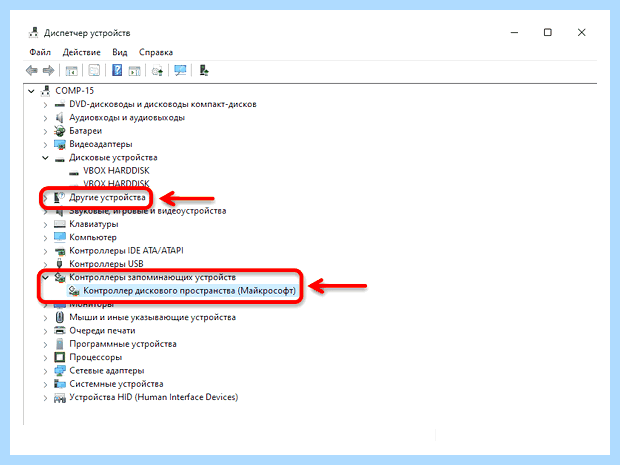Click the Устройства HID icon
The width and height of the screenshot is (620, 465).
click(x=60, y=397)
